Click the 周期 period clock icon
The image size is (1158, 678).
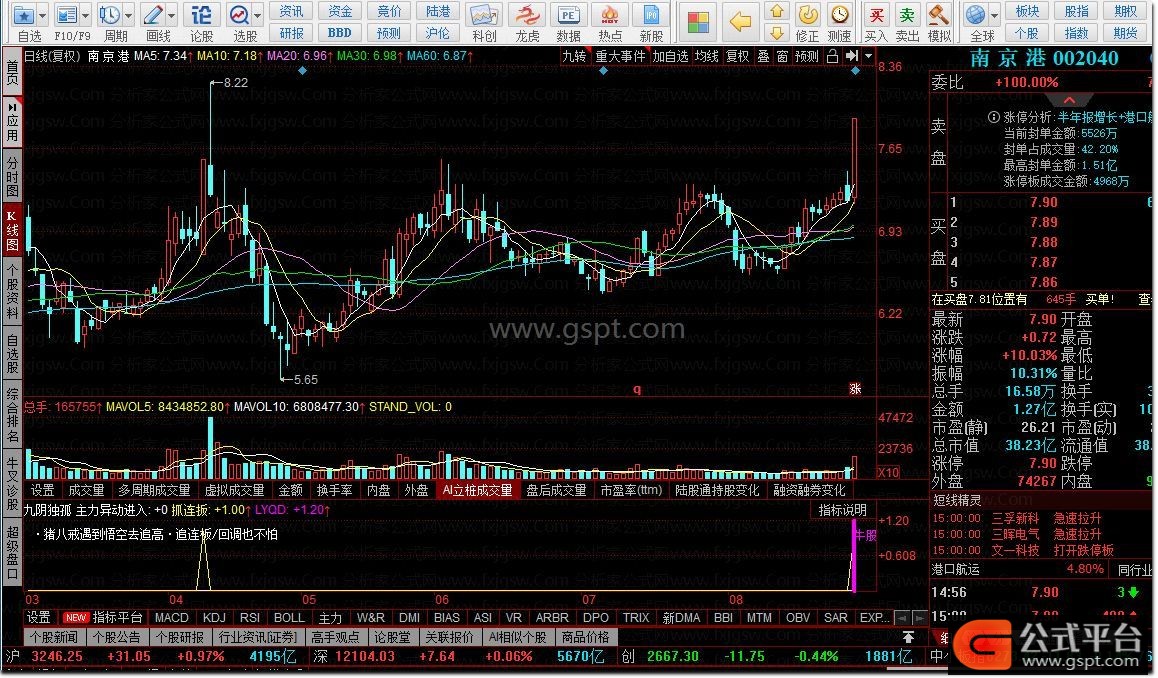(x=110, y=15)
